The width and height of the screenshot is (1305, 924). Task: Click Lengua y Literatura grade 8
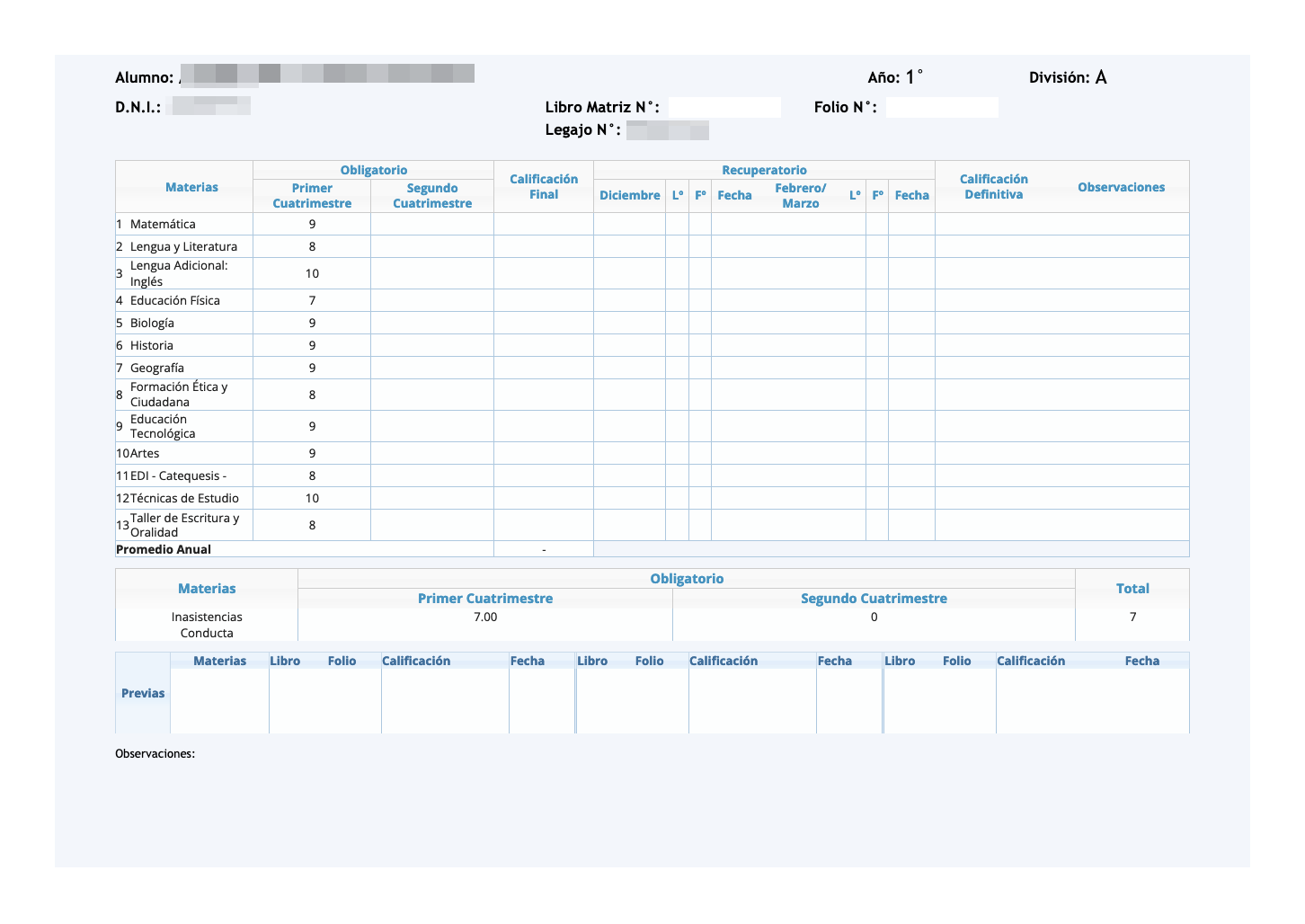coord(312,246)
